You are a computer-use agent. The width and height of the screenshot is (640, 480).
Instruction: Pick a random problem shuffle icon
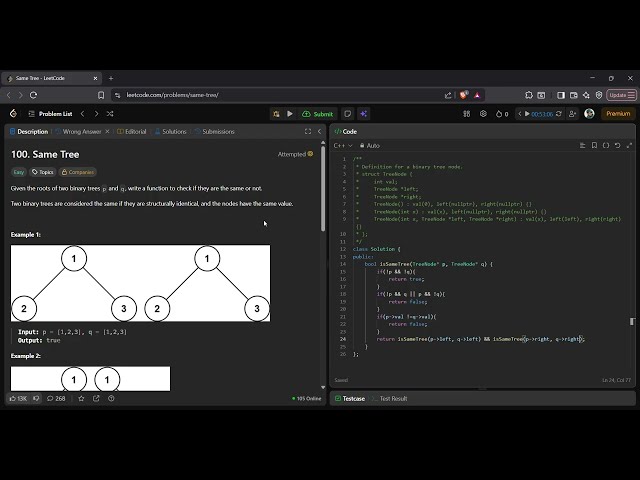pyautogui.click(x=110, y=114)
